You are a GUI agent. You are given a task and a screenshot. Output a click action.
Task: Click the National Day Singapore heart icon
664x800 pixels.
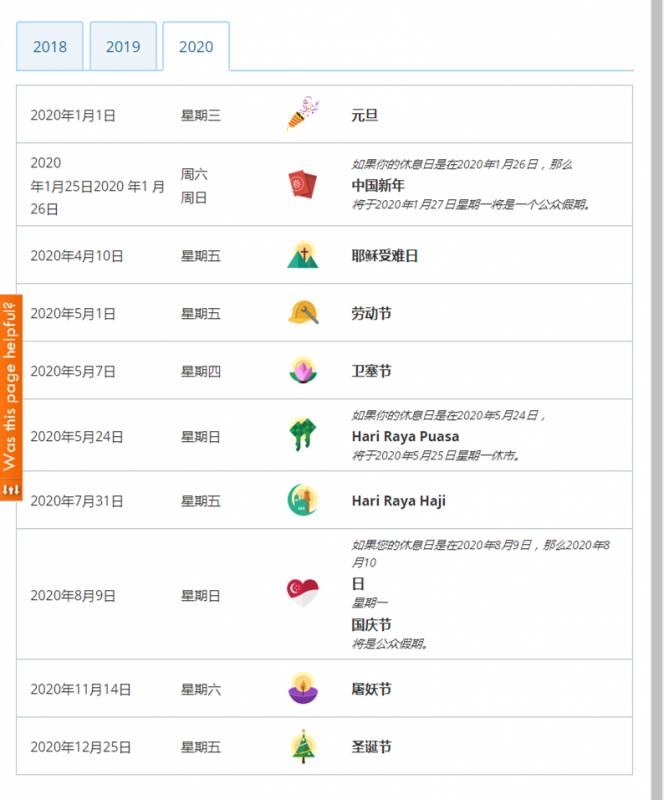coord(302,594)
